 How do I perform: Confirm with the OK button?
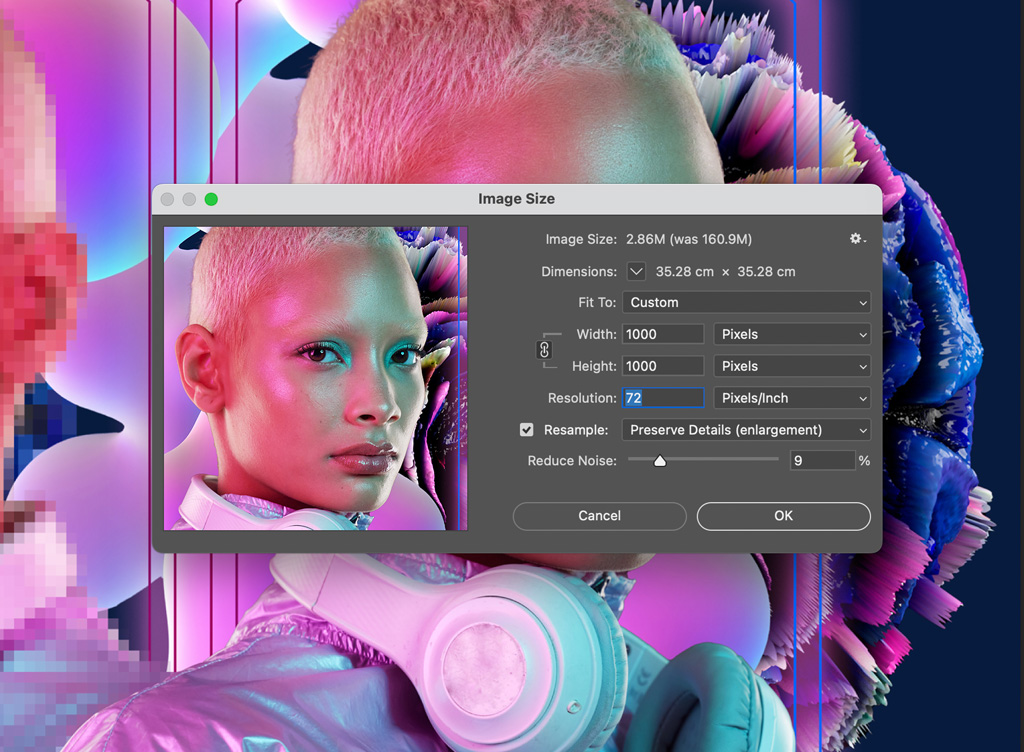784,516
